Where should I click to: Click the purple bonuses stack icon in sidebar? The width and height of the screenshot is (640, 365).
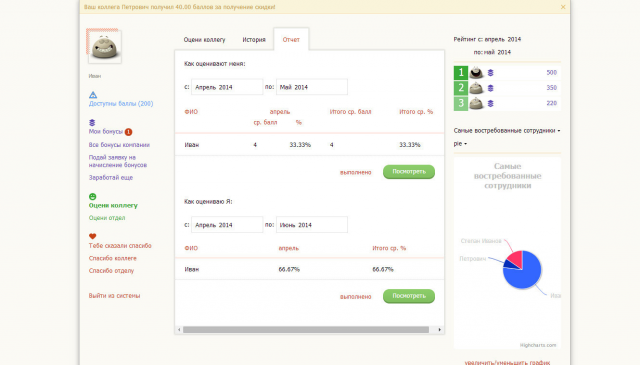click(92, 122)
